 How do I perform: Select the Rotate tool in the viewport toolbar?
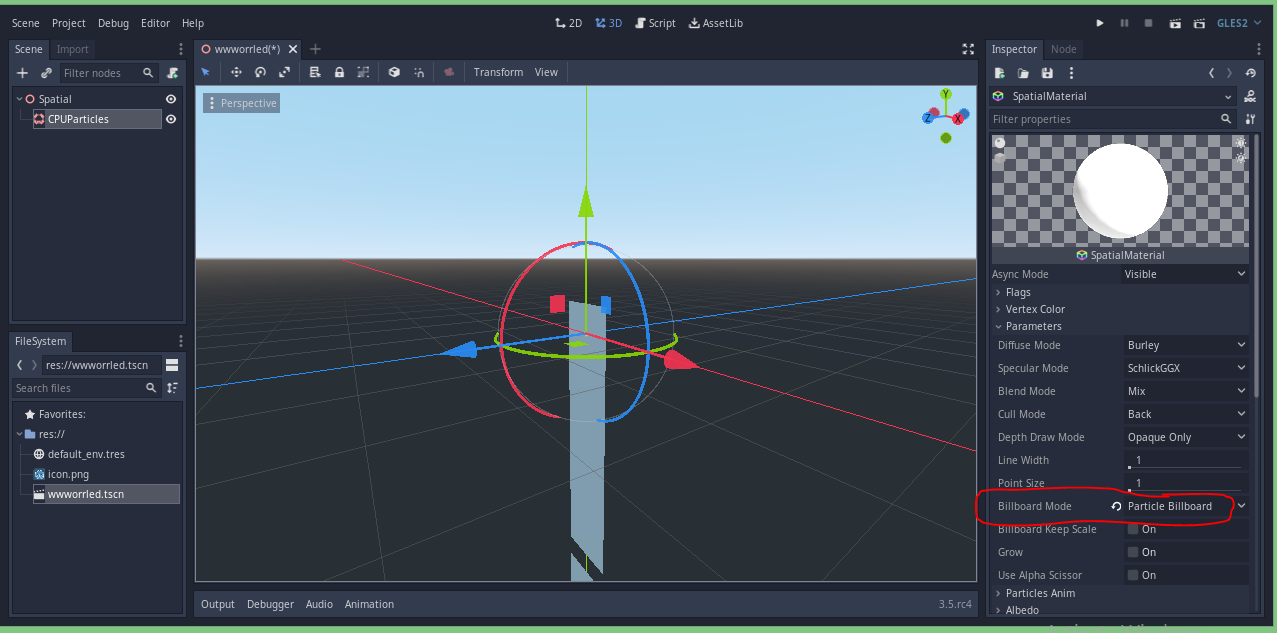(260, 72)
